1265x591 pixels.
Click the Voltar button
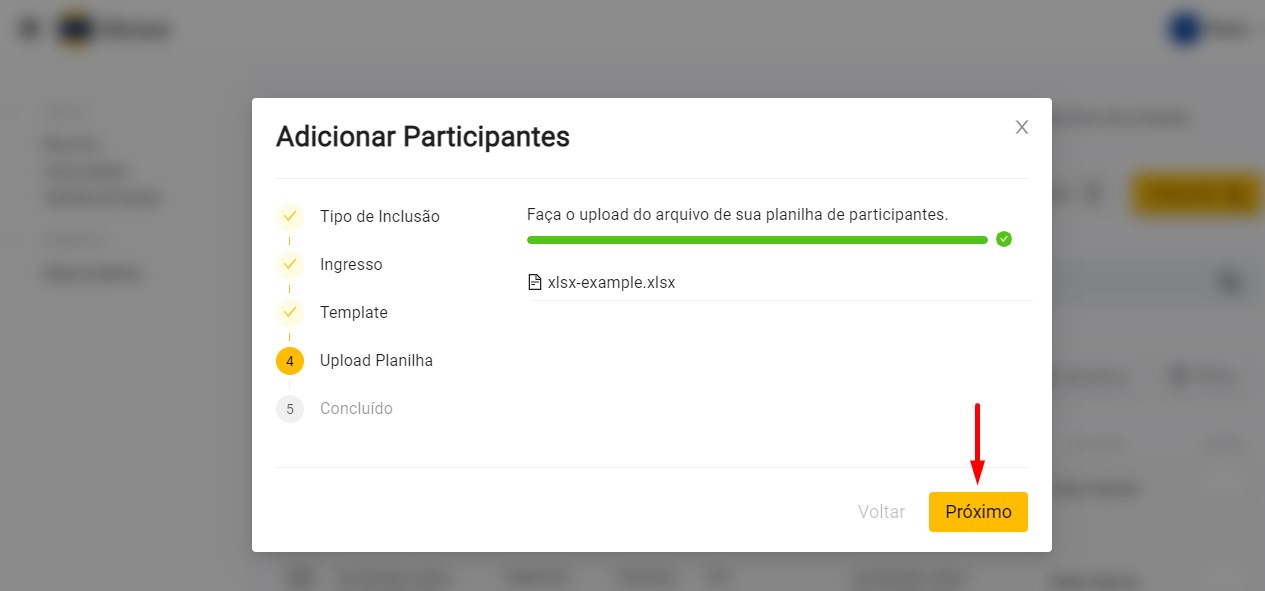click(x=881, y=512)
